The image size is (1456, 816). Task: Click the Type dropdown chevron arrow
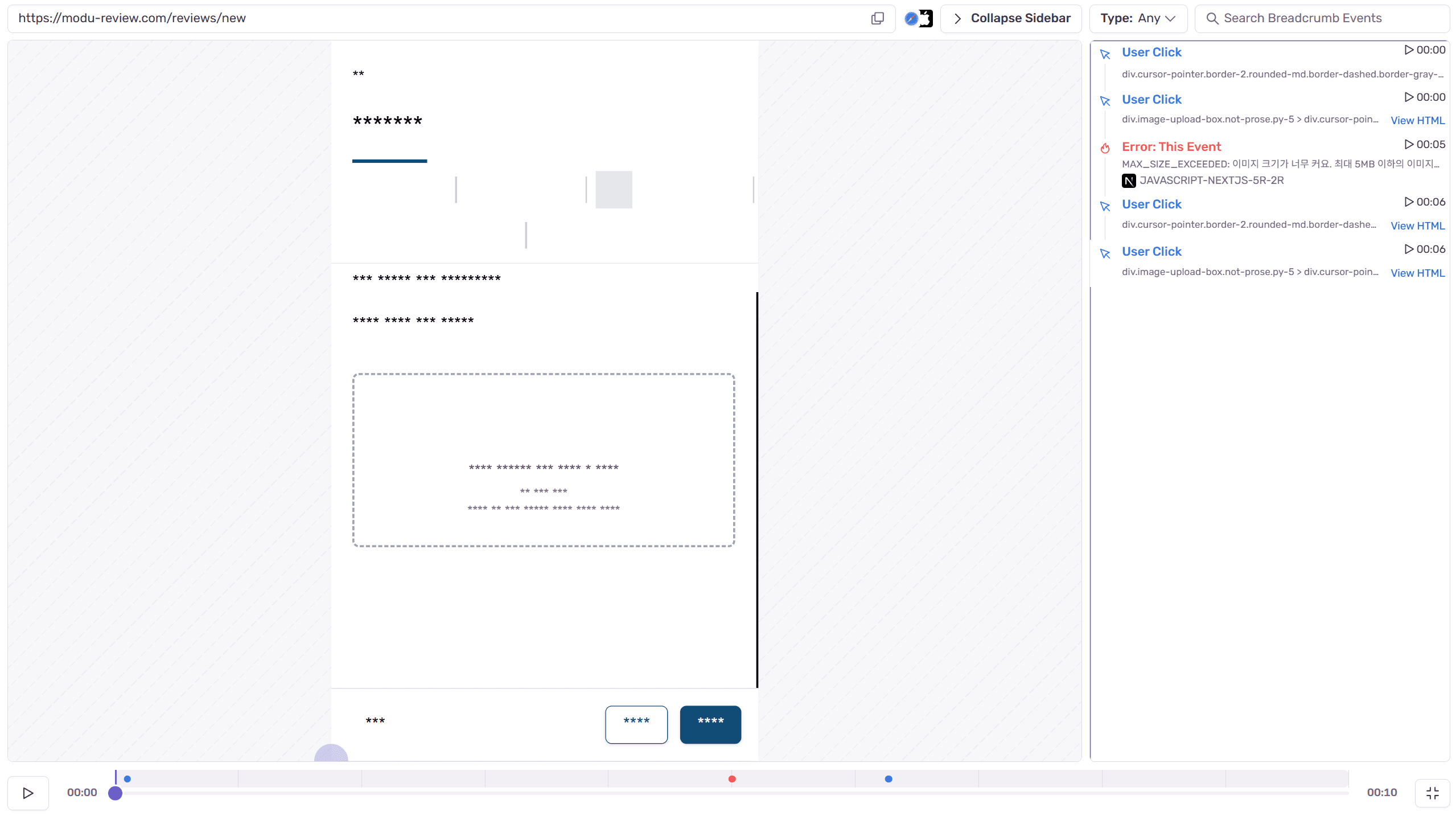coord(1170,18)
